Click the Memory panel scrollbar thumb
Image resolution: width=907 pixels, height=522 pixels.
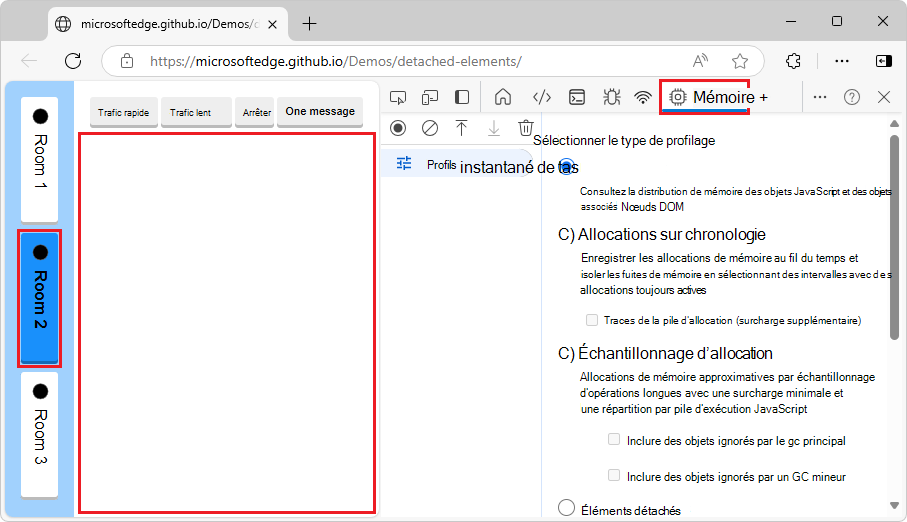point(894,237)
